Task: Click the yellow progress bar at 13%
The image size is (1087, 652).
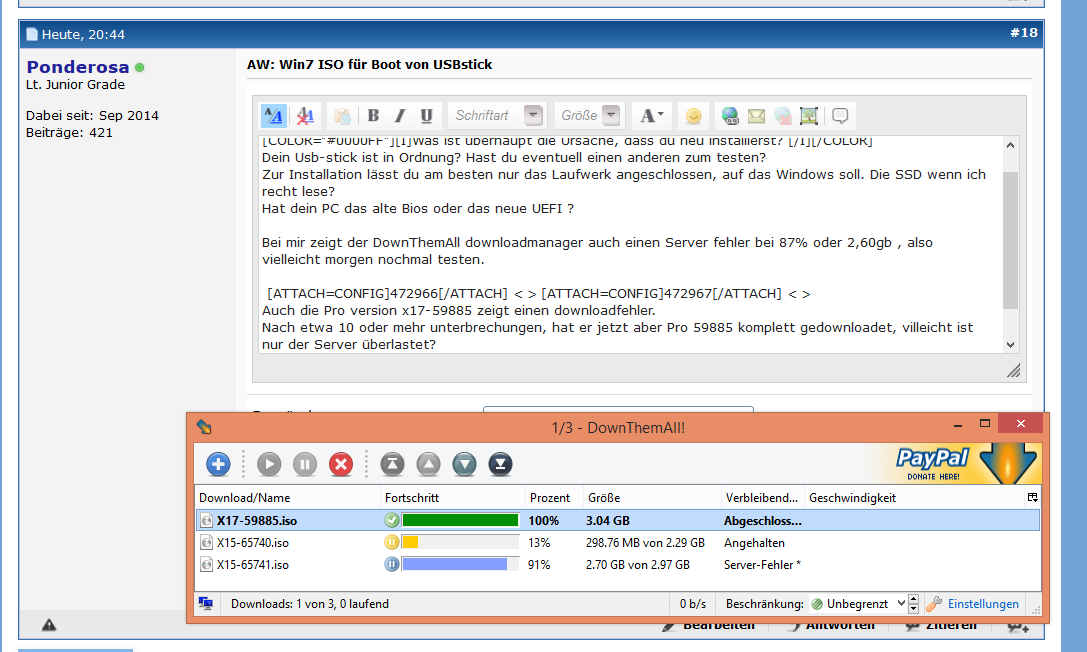Action: (460, 543)
